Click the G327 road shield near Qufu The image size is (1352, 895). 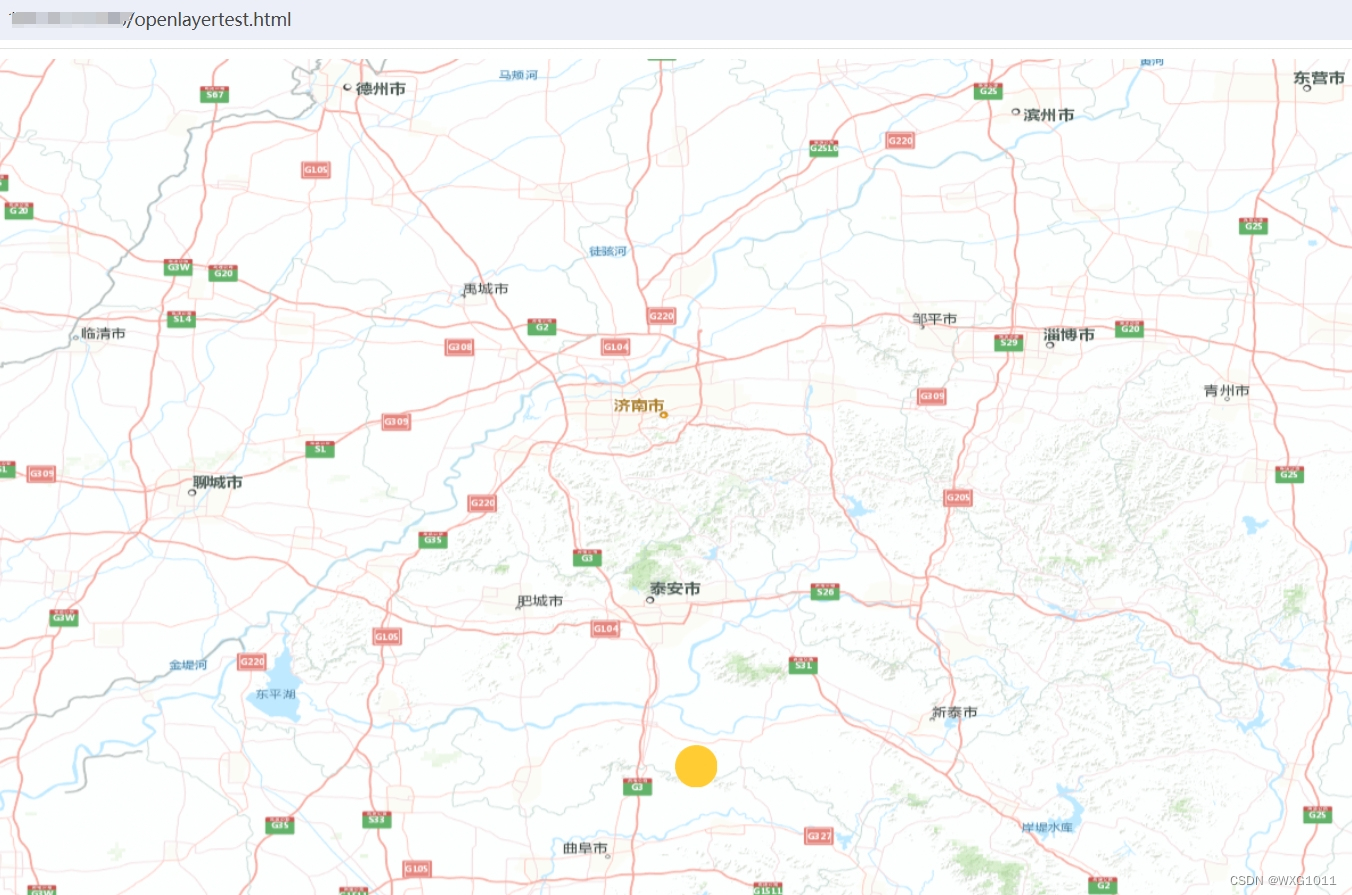(816, 835)
